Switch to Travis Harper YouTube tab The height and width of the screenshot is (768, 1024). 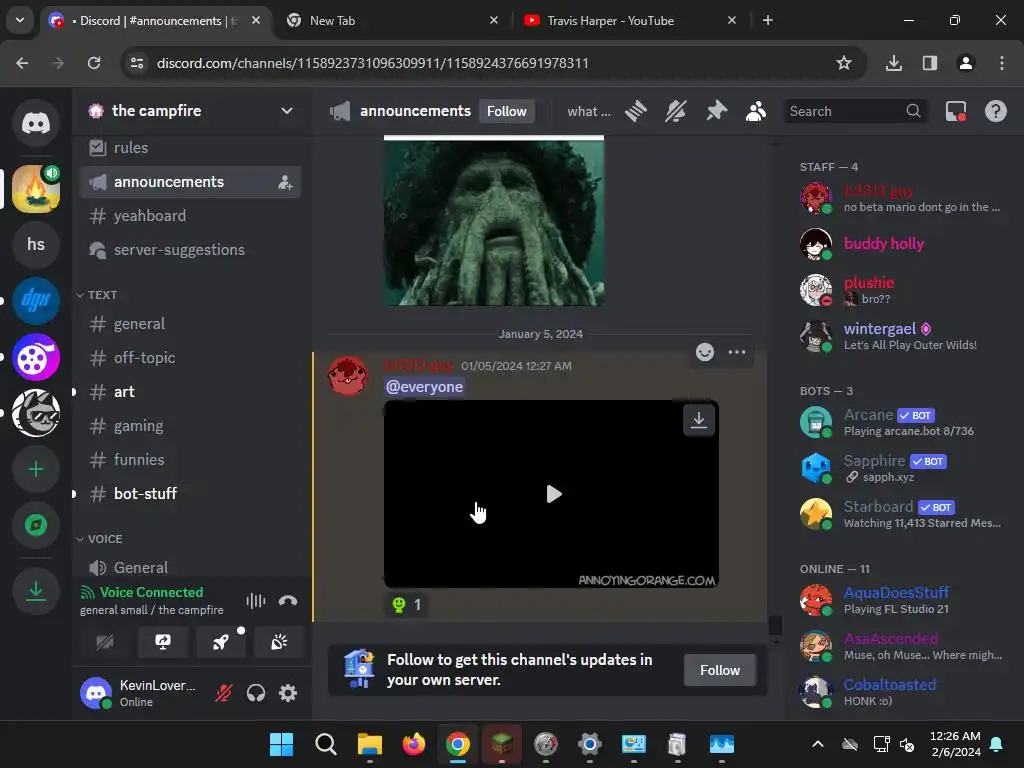coord(628,20)
